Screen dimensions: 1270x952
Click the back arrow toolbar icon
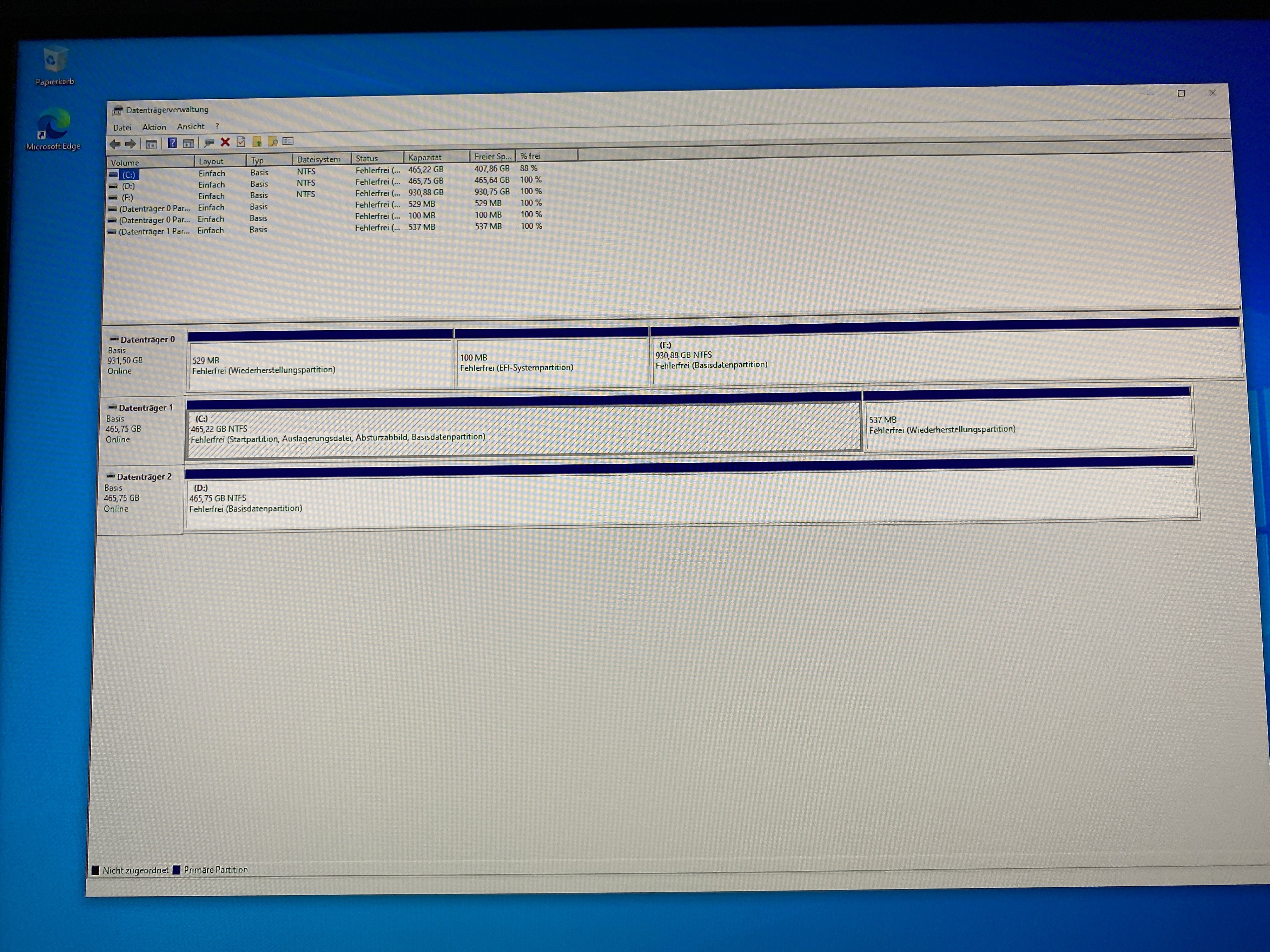(x=115, y=144)
